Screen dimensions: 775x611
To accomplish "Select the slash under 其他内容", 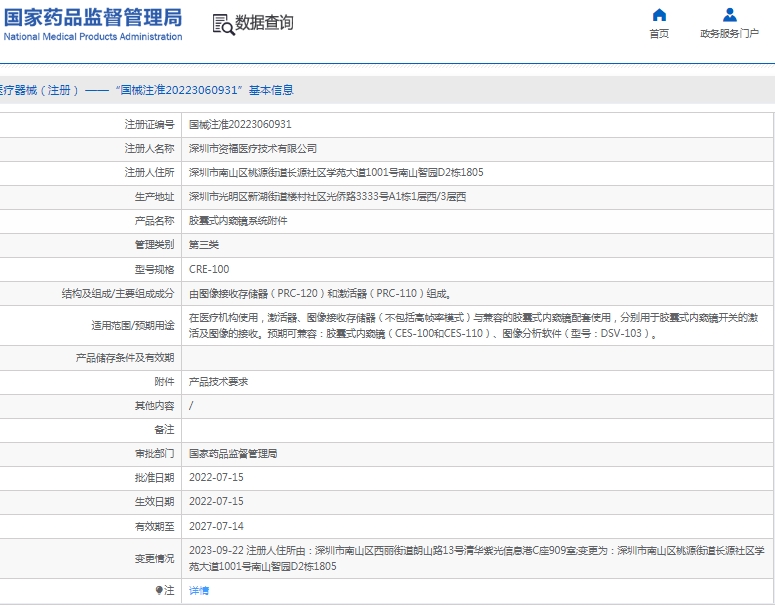I will tap(191, 406).
